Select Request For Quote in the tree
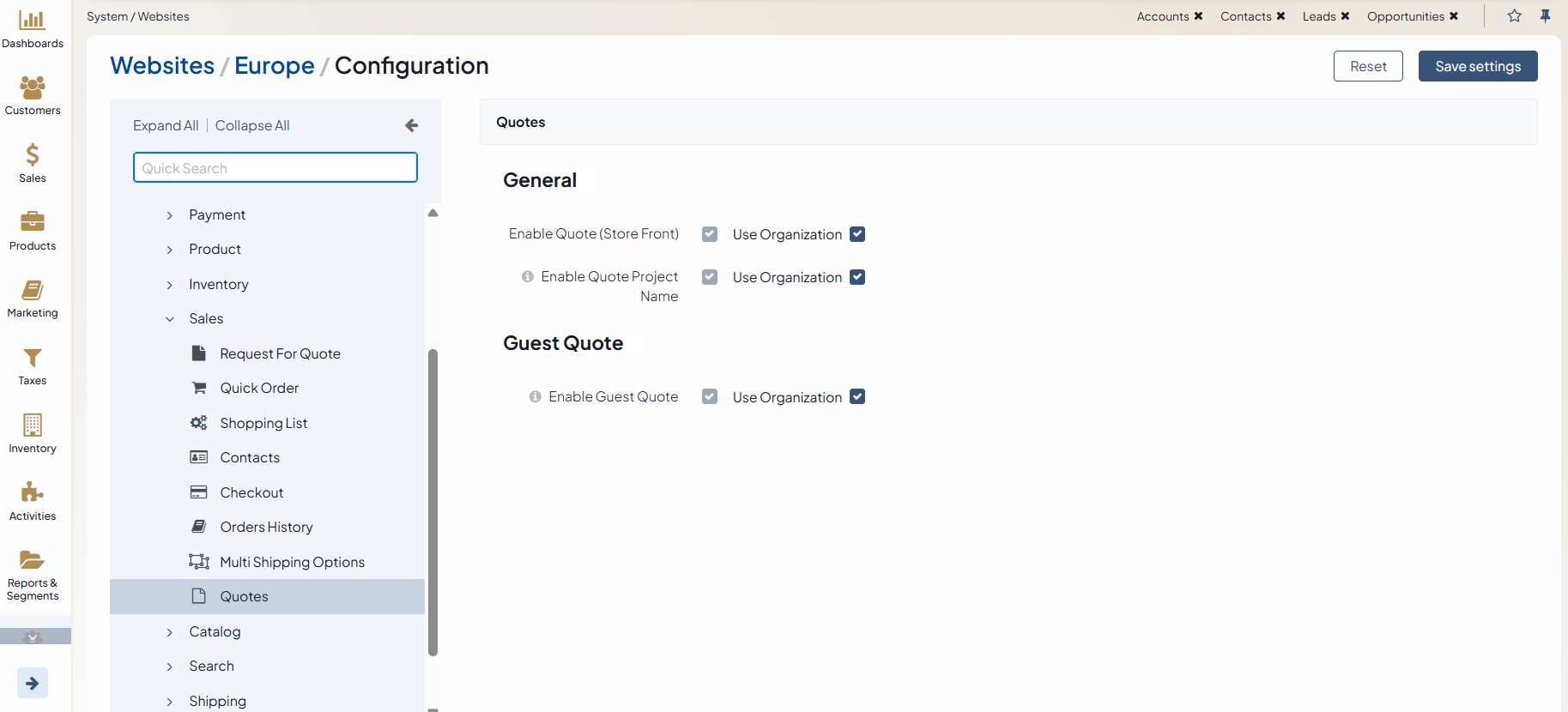Image resolution: width=1568 pixels, height=712 pixels. 280,354
